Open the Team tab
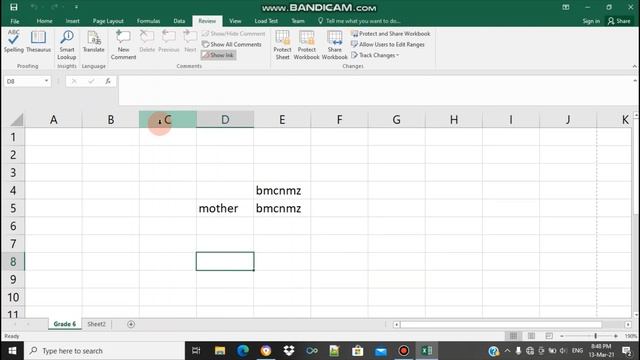Image resolution: width=640 pixels, height=360 pixels. 298,21
